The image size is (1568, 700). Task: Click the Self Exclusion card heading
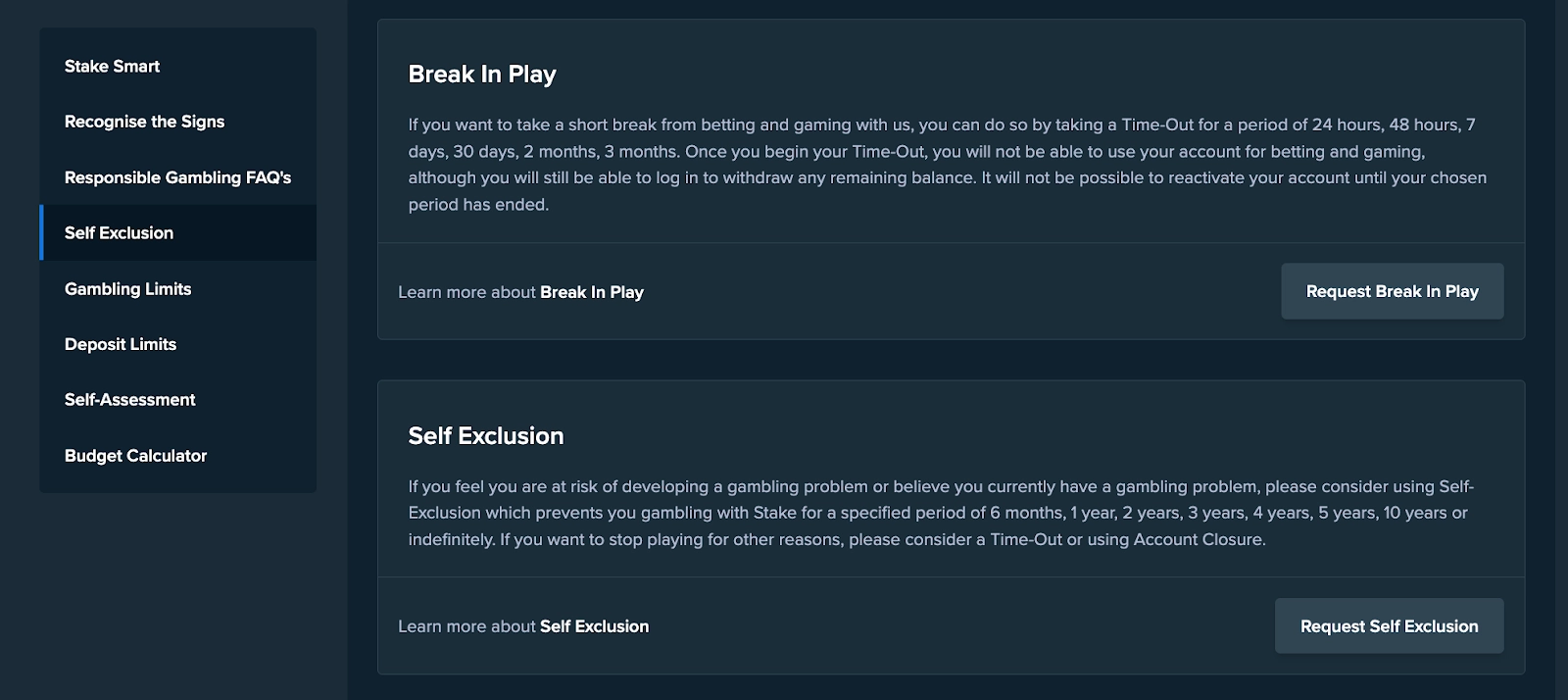485,436
